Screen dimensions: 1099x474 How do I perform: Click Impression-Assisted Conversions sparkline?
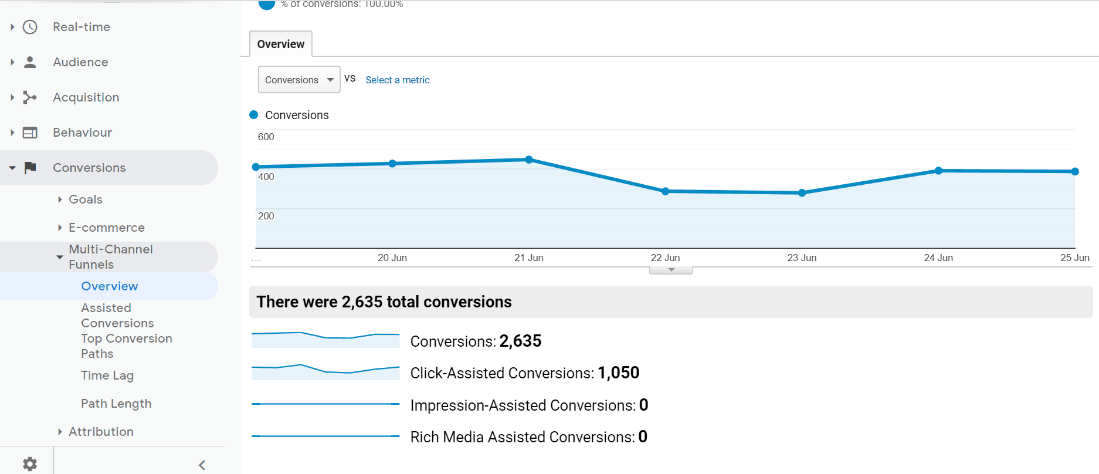pyautogui.click(x=325, y=404)
